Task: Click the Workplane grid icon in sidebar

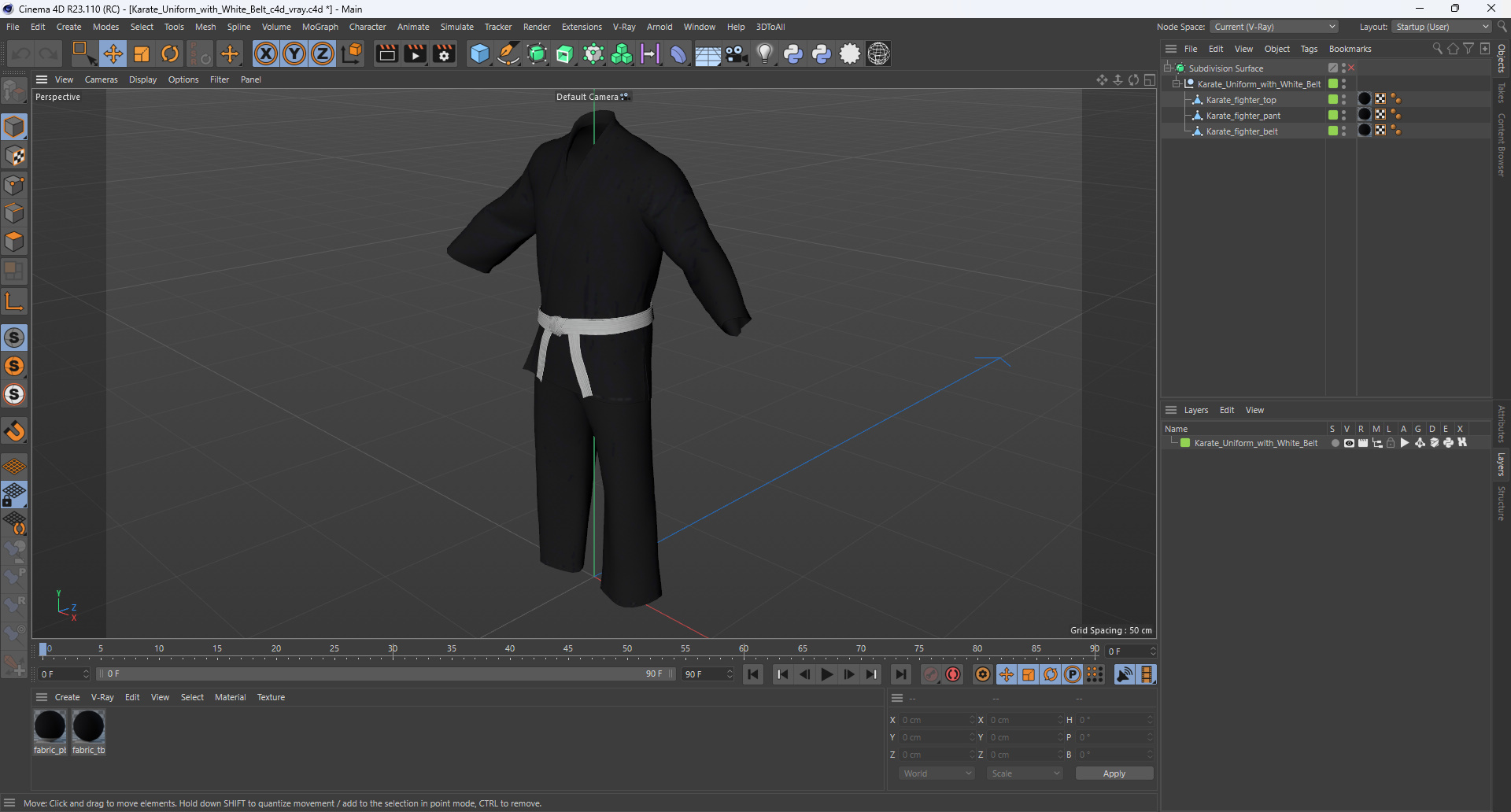Action: coord(14,466)
